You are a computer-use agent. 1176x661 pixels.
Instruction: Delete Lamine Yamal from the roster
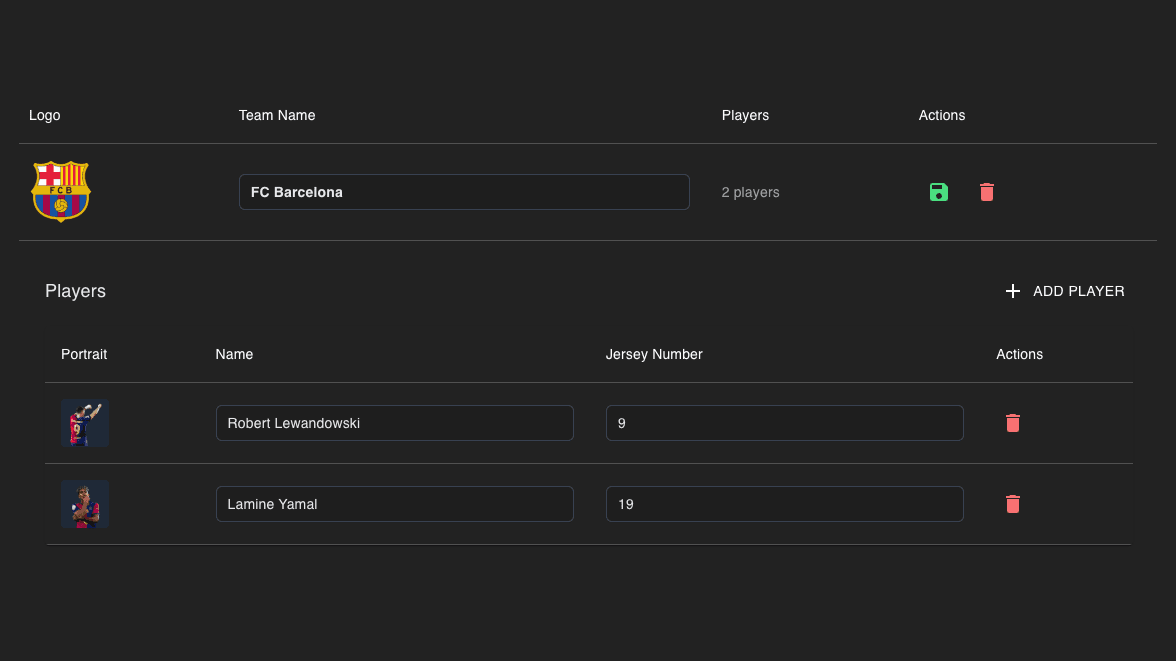click(x=1013, y=504)
